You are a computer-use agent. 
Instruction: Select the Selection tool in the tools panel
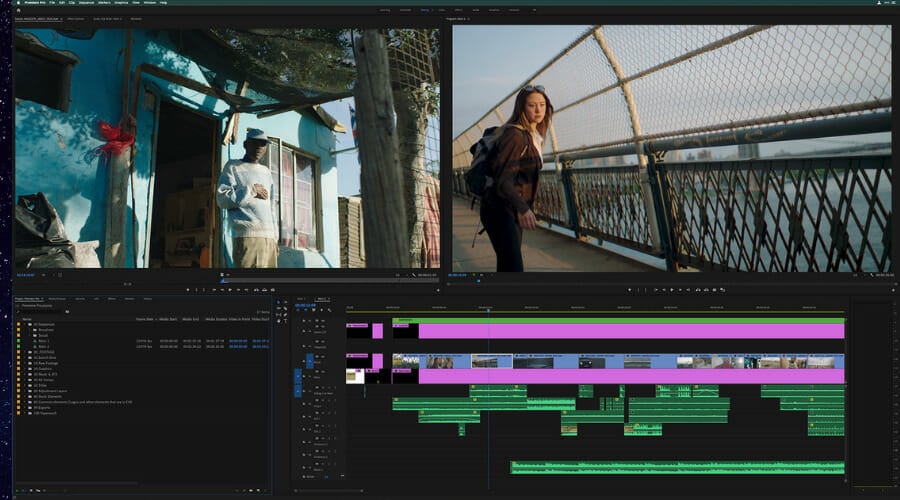[x=278, y=302]
